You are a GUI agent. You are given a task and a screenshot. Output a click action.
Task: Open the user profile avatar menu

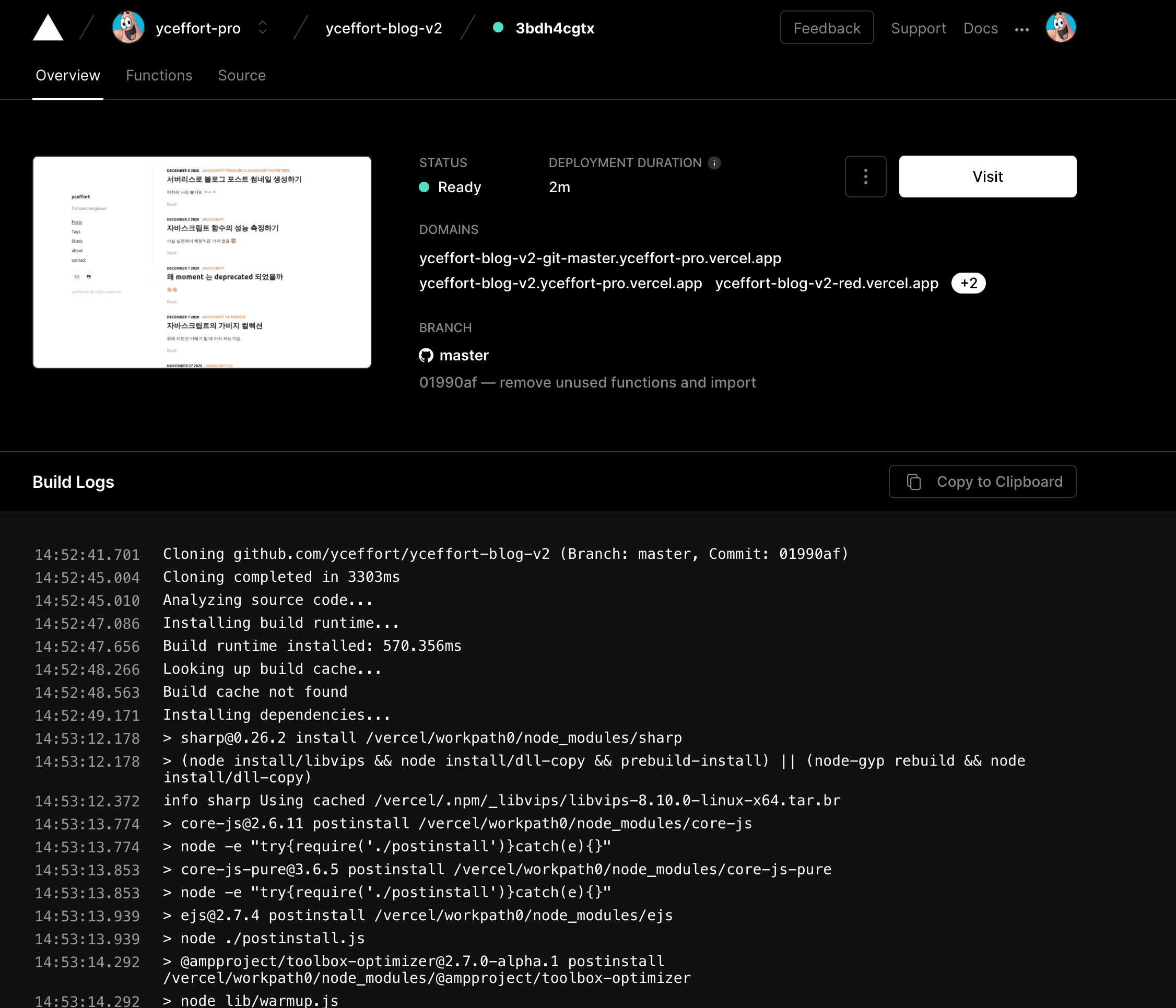pos(1060,28)
